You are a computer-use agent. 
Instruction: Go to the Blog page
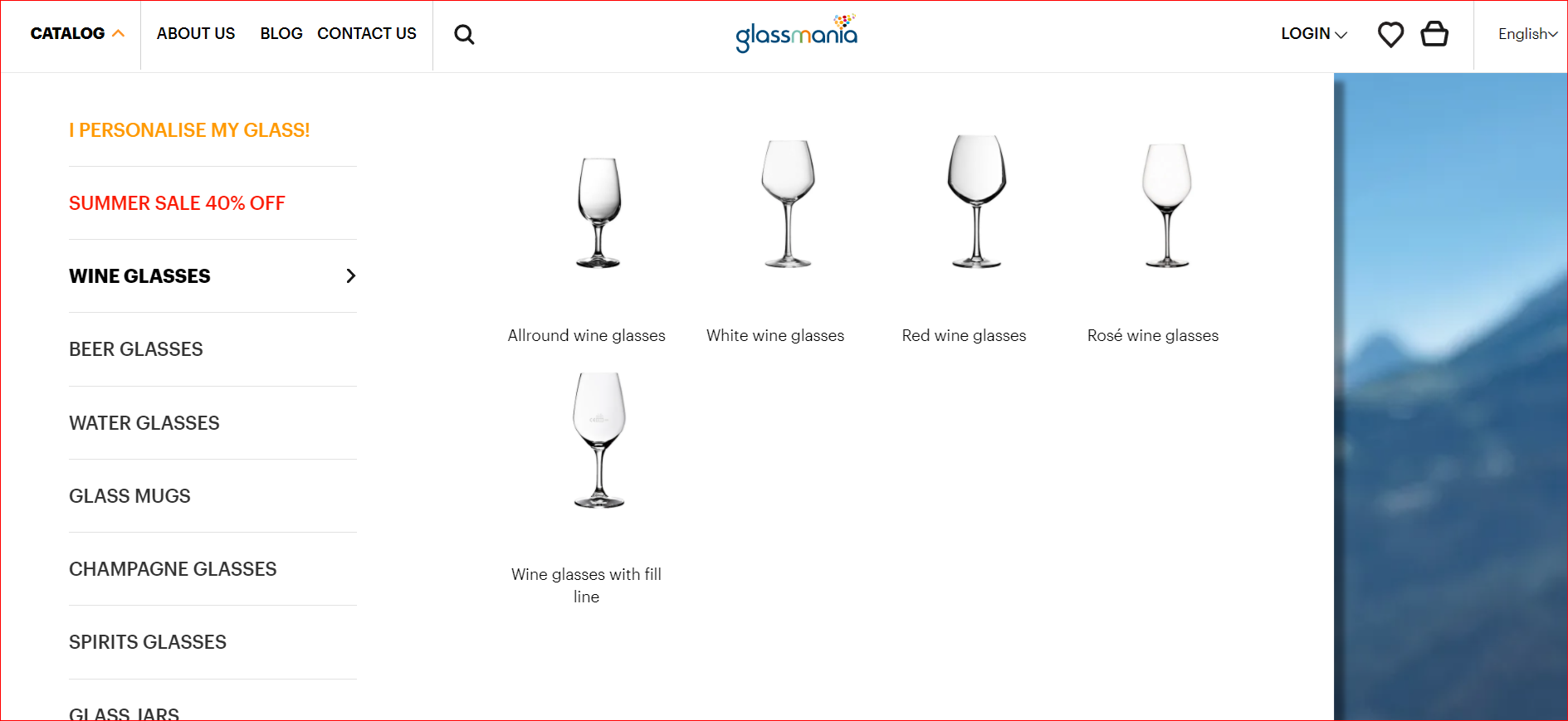pos(281,34)
